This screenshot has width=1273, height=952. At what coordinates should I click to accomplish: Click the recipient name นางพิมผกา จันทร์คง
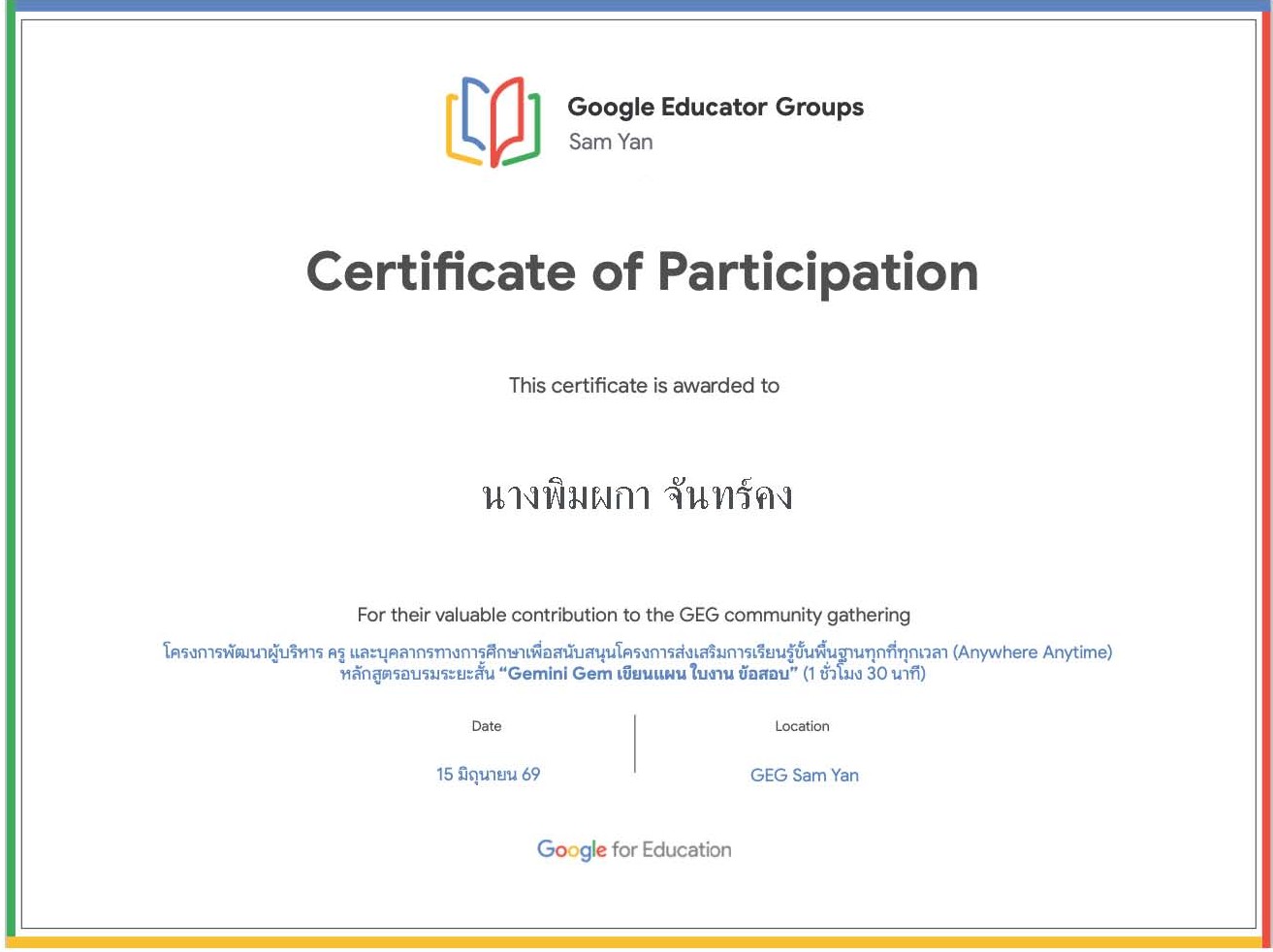(637, 495)
